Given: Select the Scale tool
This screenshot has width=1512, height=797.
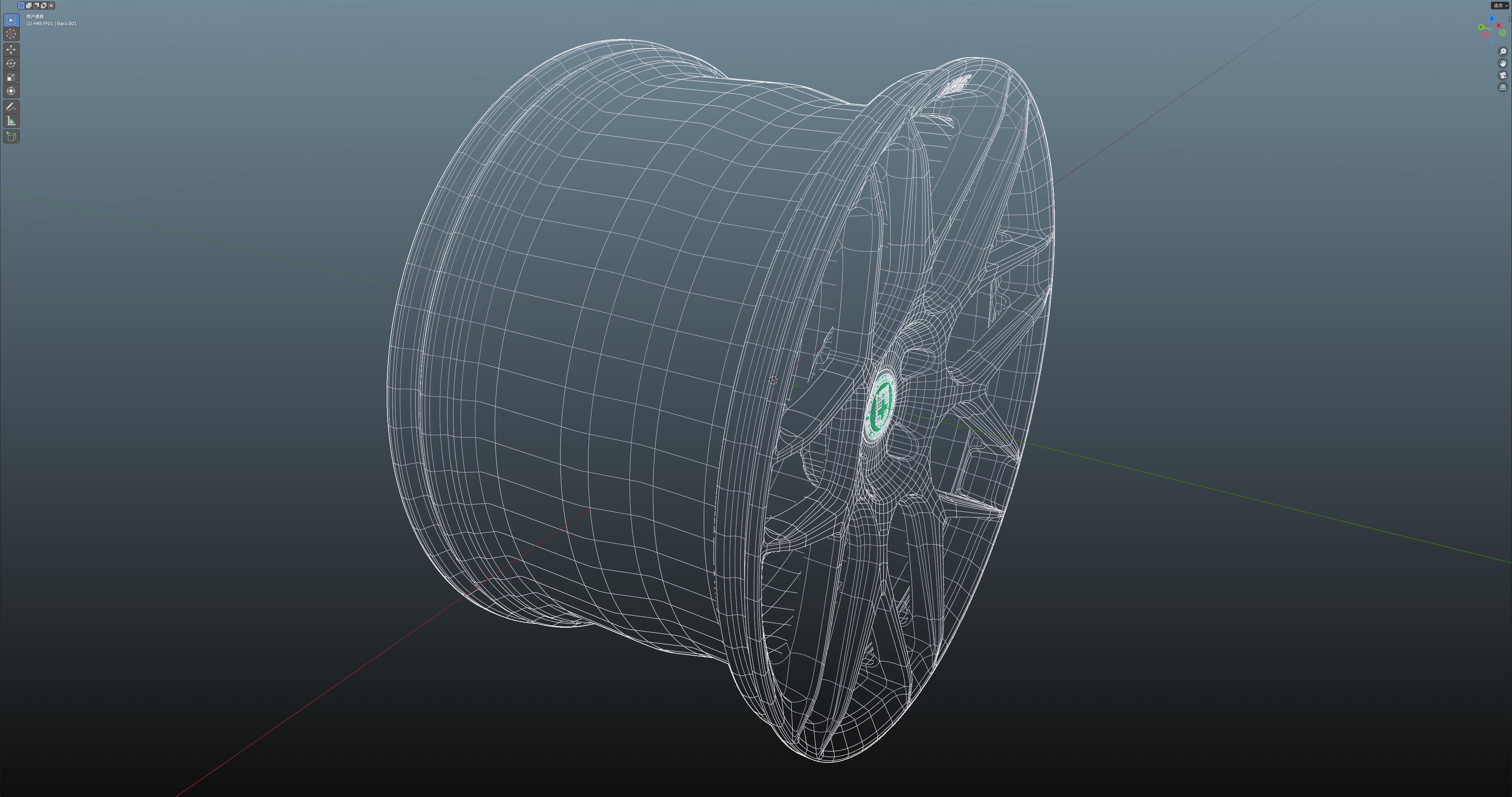Looking at the screenshot, I should (11, 77).
